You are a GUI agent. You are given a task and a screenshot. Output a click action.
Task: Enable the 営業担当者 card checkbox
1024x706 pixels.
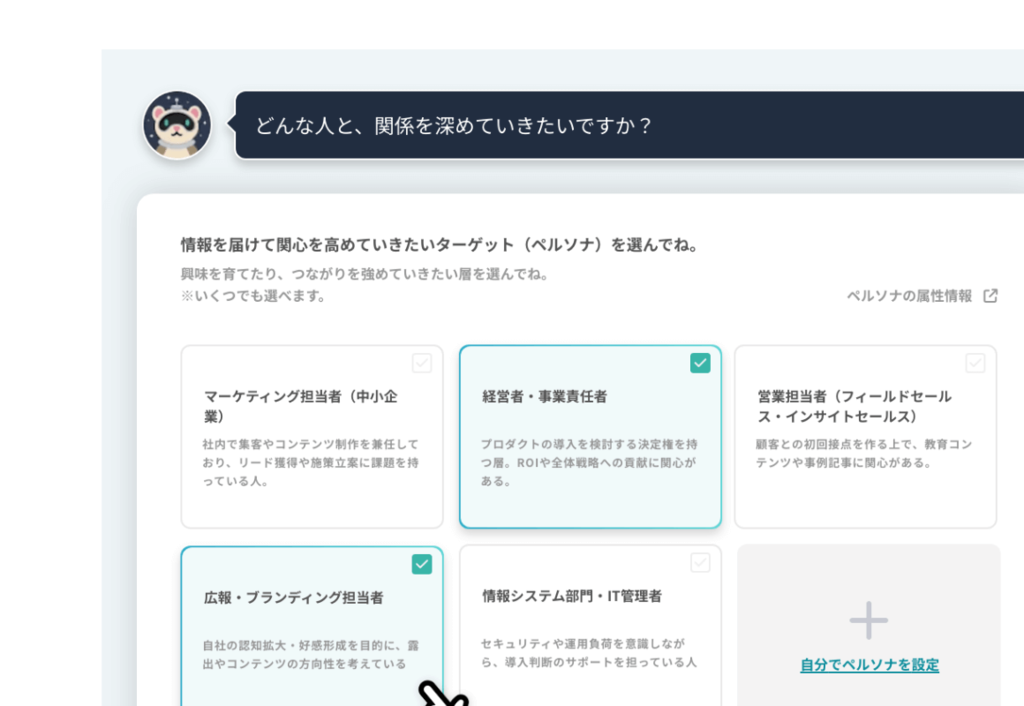[975, 363]
